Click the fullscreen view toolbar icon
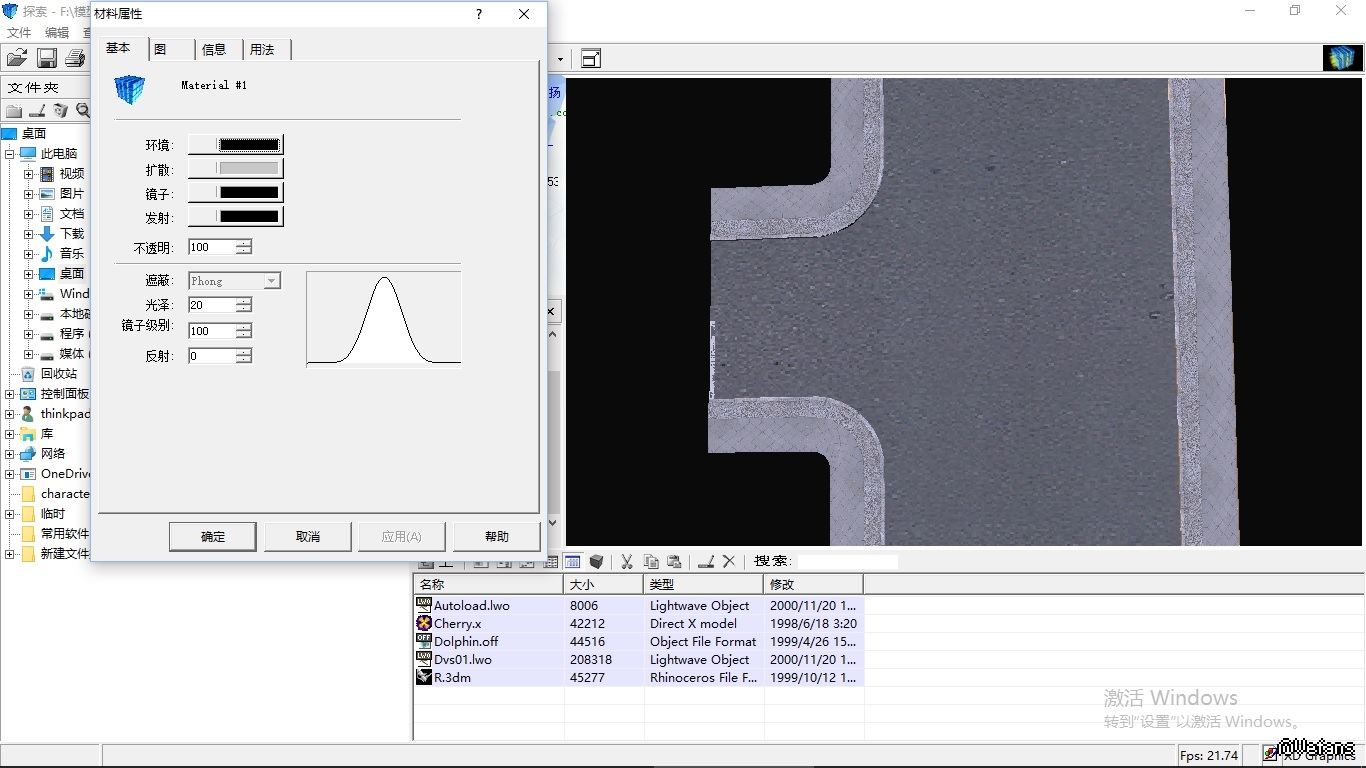Viewport: 1366px width, 768px height. pyautogui.click(x=591, y=59)
